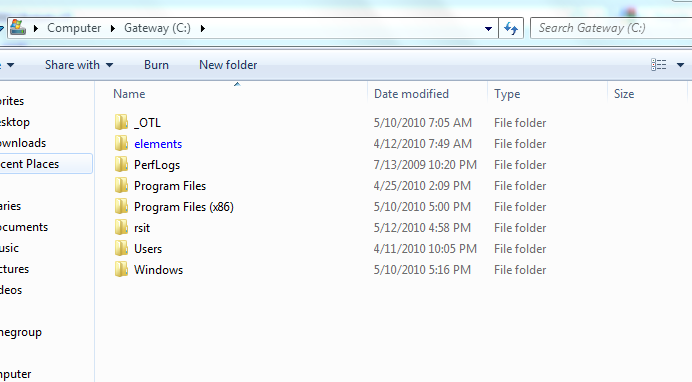This screenshot has width=692, height=382.
Task: Expand the arrow before the Computer breadcrumb
Action: point(36,28)
